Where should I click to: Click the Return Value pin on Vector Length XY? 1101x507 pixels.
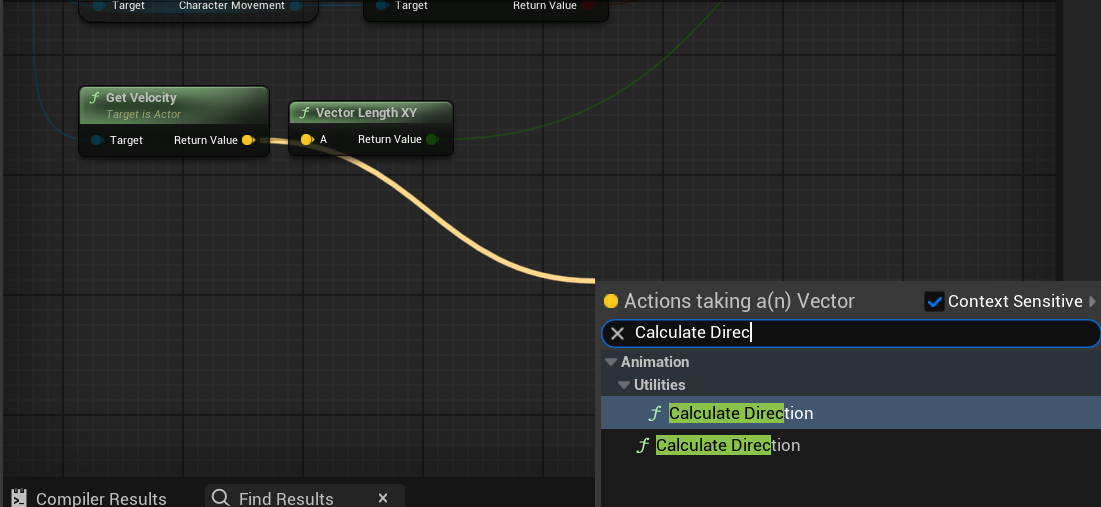pos(433,140)
